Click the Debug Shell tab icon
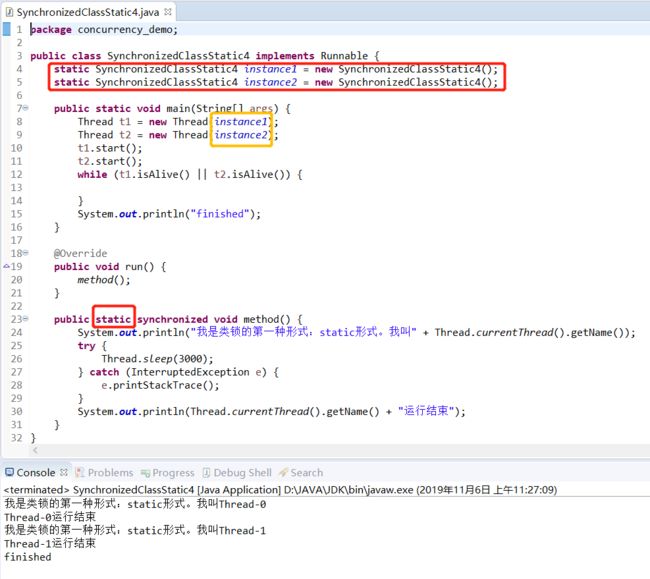The image size is (650, 579). 206,472
